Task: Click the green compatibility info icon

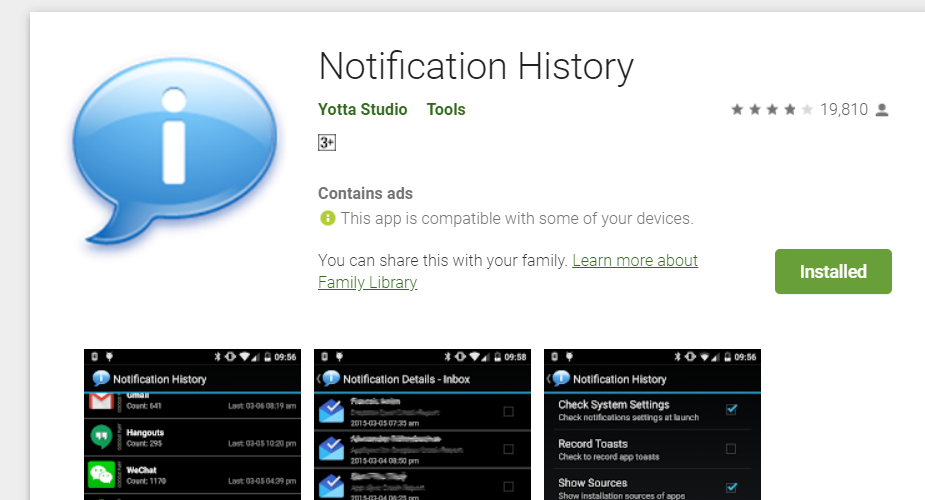Action: [327, 218]
